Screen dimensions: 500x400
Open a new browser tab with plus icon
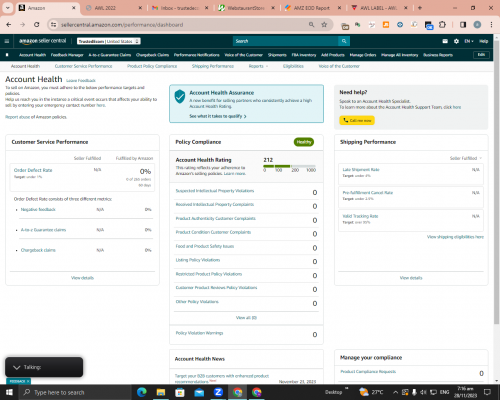tap(420, 8)
